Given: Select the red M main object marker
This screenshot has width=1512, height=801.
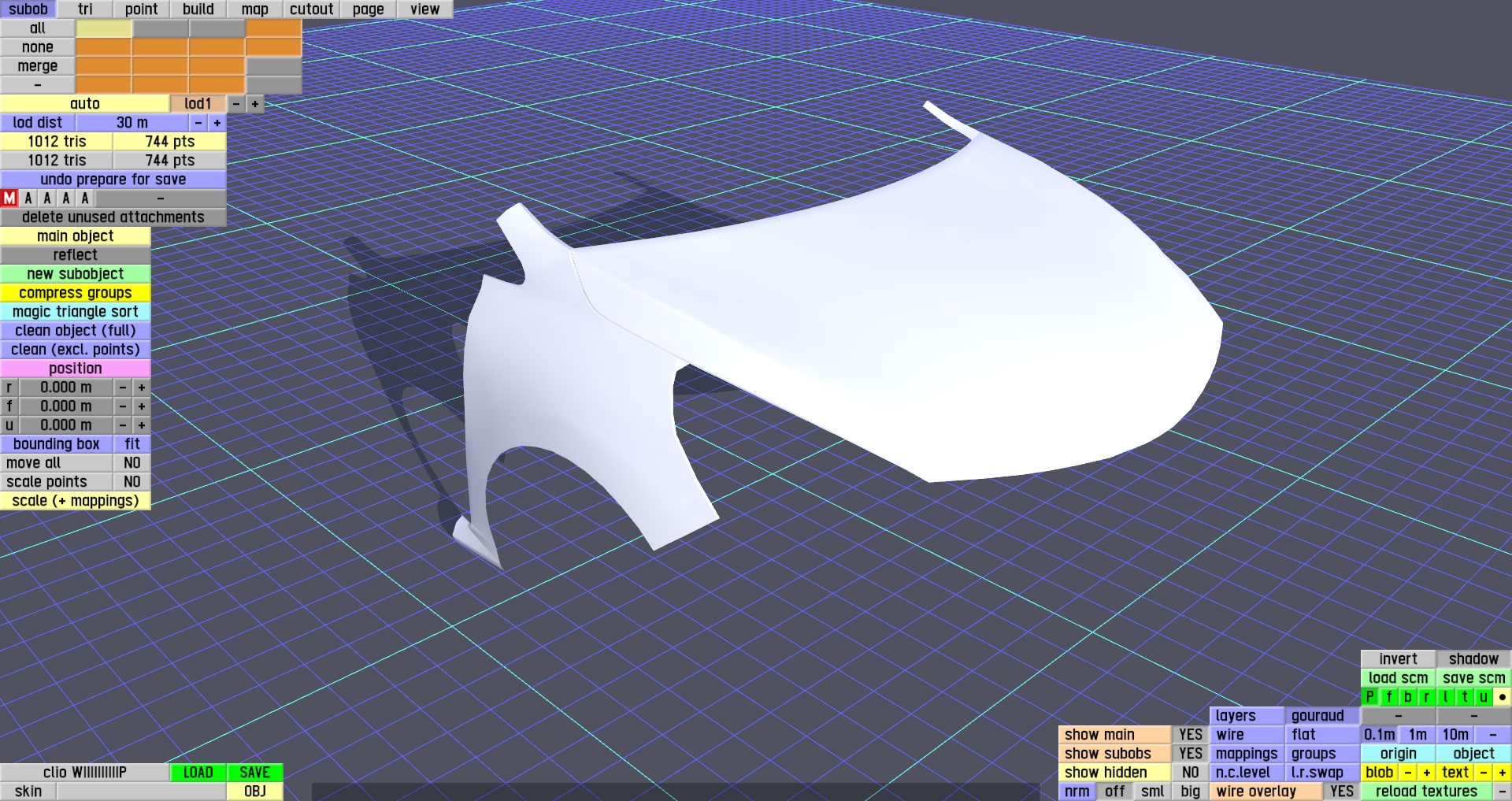Looking at the screenshot, I should [9, 198].
